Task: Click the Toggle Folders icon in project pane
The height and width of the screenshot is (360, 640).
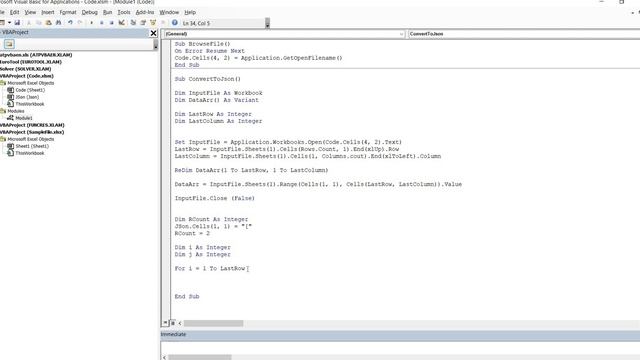Action: coord(9,44)
